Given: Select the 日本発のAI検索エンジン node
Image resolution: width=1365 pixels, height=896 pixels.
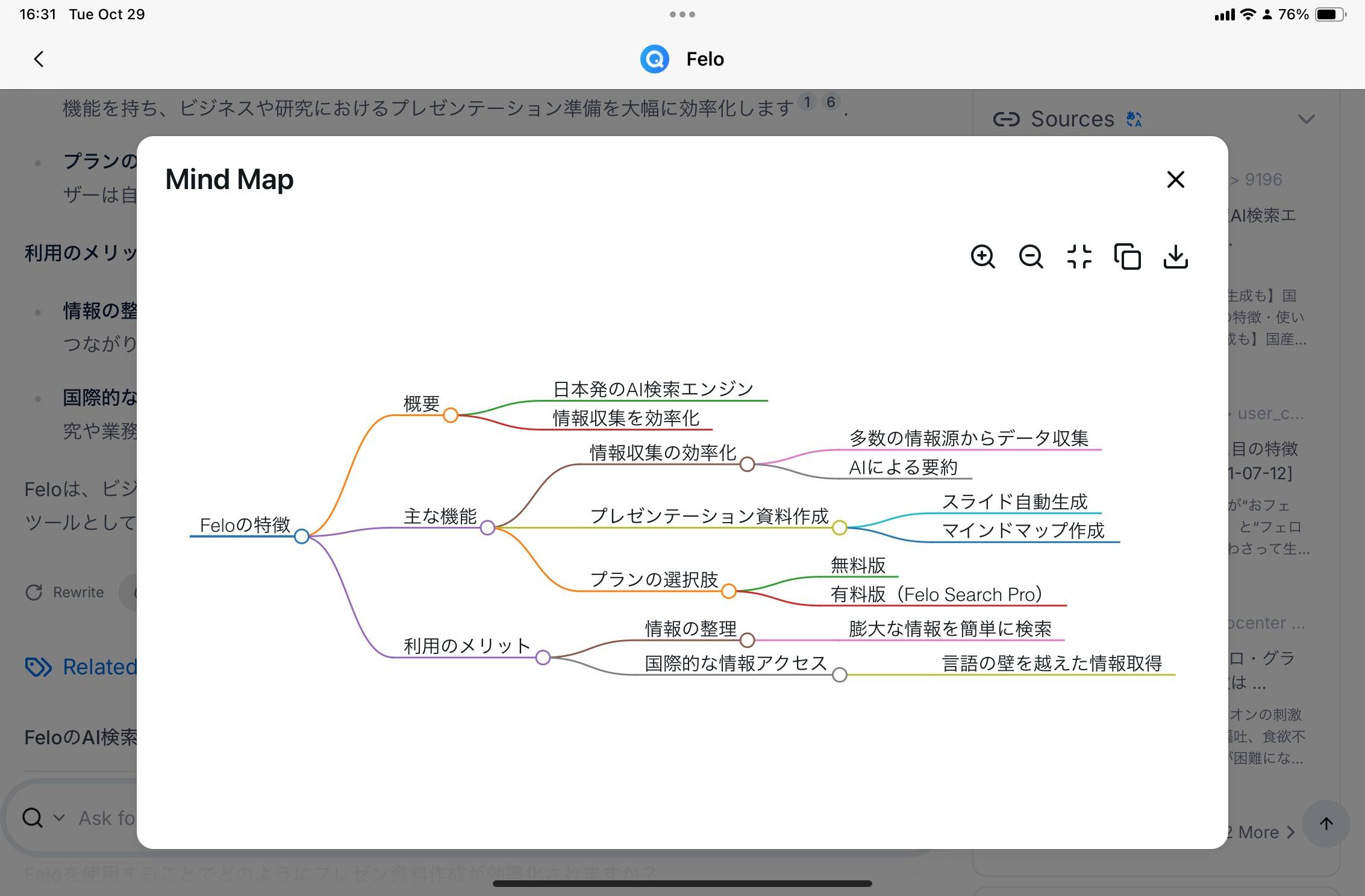Looking at the screenshot, I should coord(653,389).
